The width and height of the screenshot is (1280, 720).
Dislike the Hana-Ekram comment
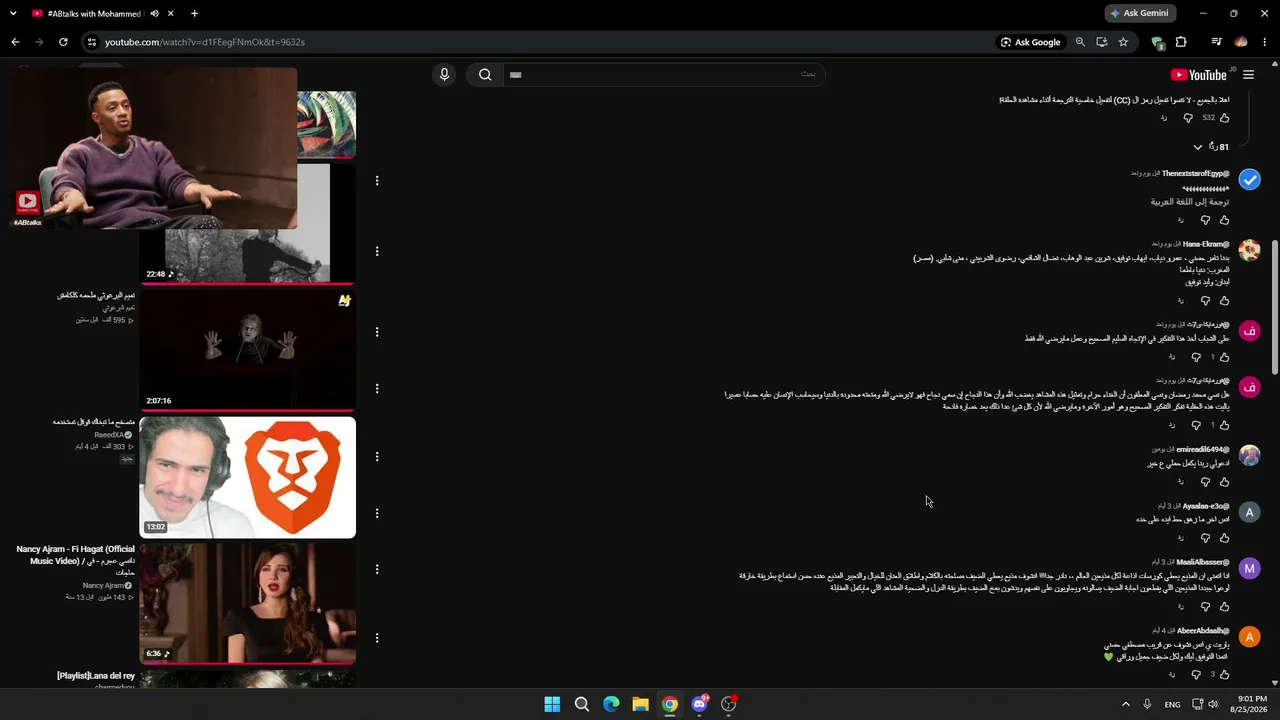coord(1205,301)
